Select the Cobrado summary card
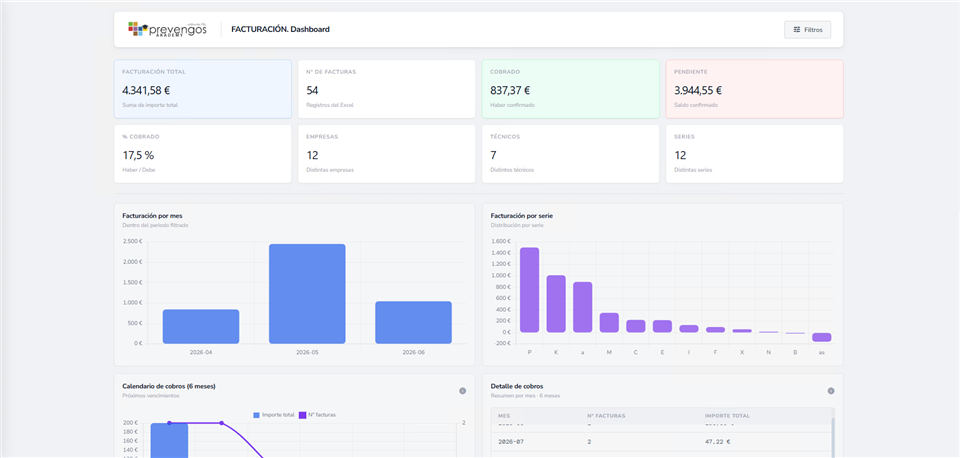The height and width of the screenshot is (458, 960). pos(571,89)
